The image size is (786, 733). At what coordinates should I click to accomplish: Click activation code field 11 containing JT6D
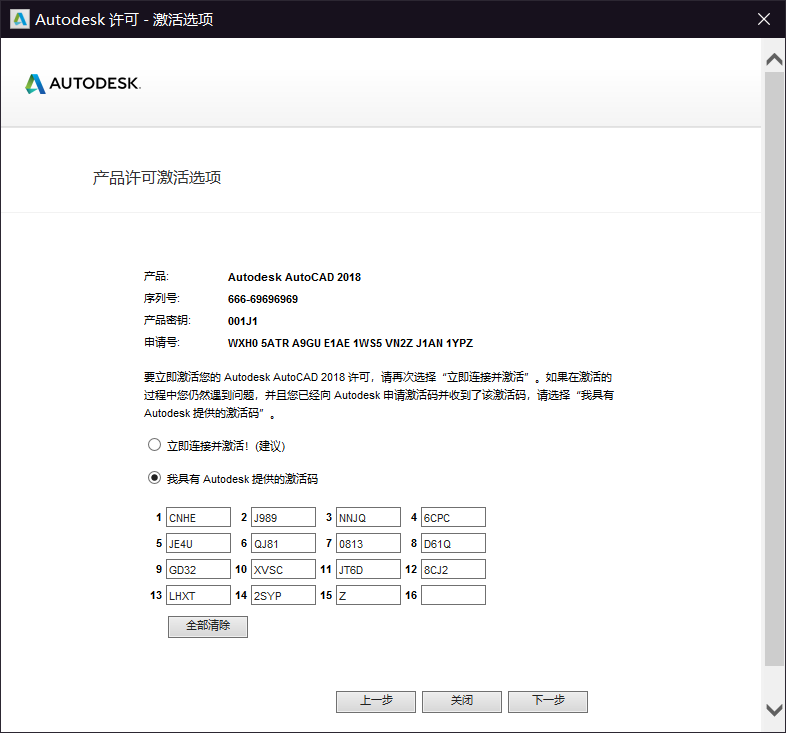pos(368,569)
